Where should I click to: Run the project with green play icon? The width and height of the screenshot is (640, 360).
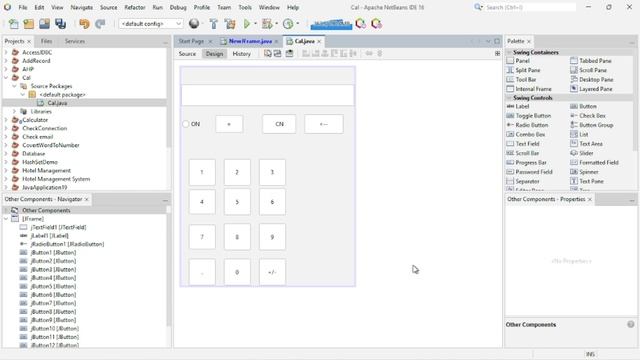(x=247, y=24)
